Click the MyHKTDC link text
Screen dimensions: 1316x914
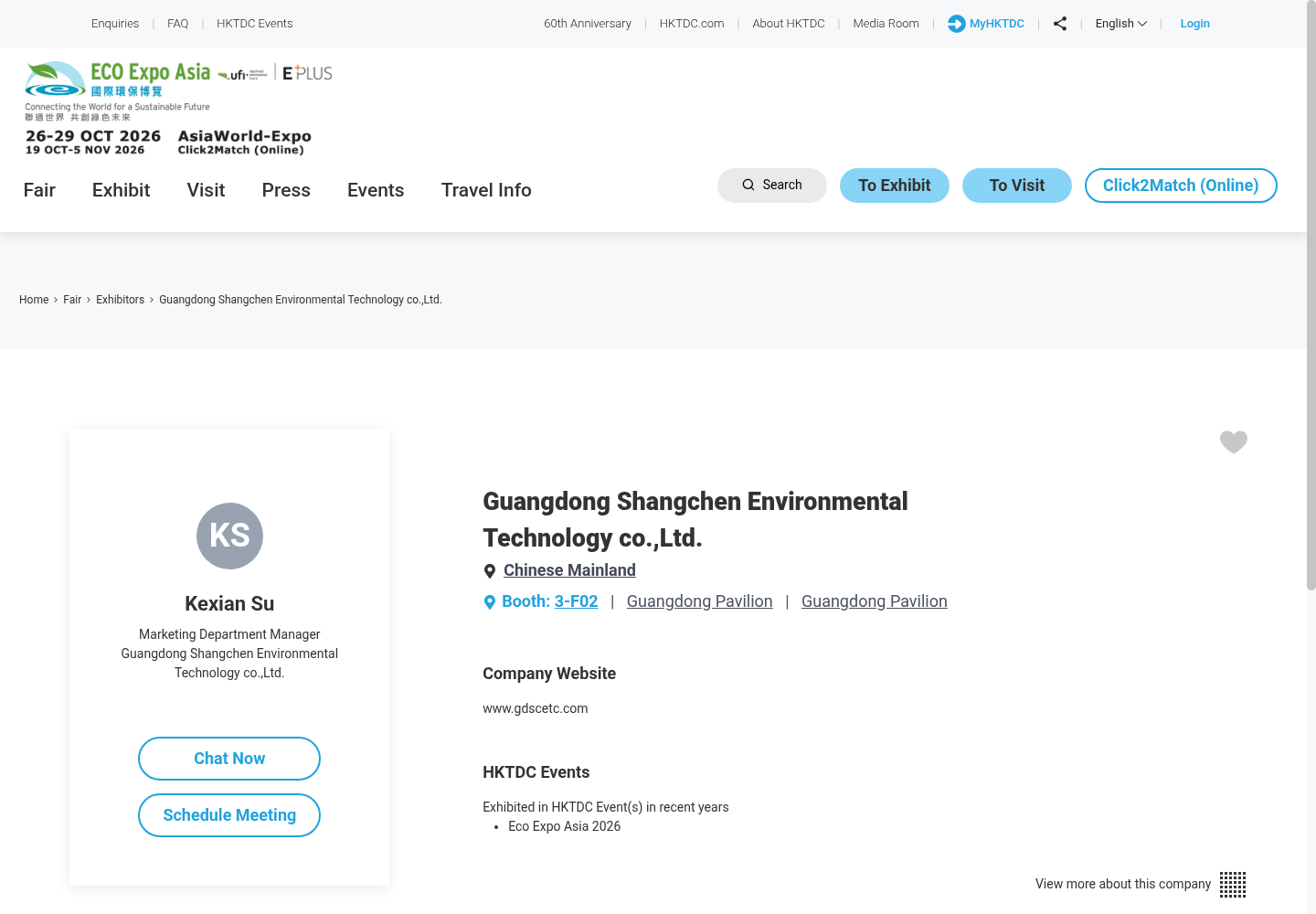(997, 24)
